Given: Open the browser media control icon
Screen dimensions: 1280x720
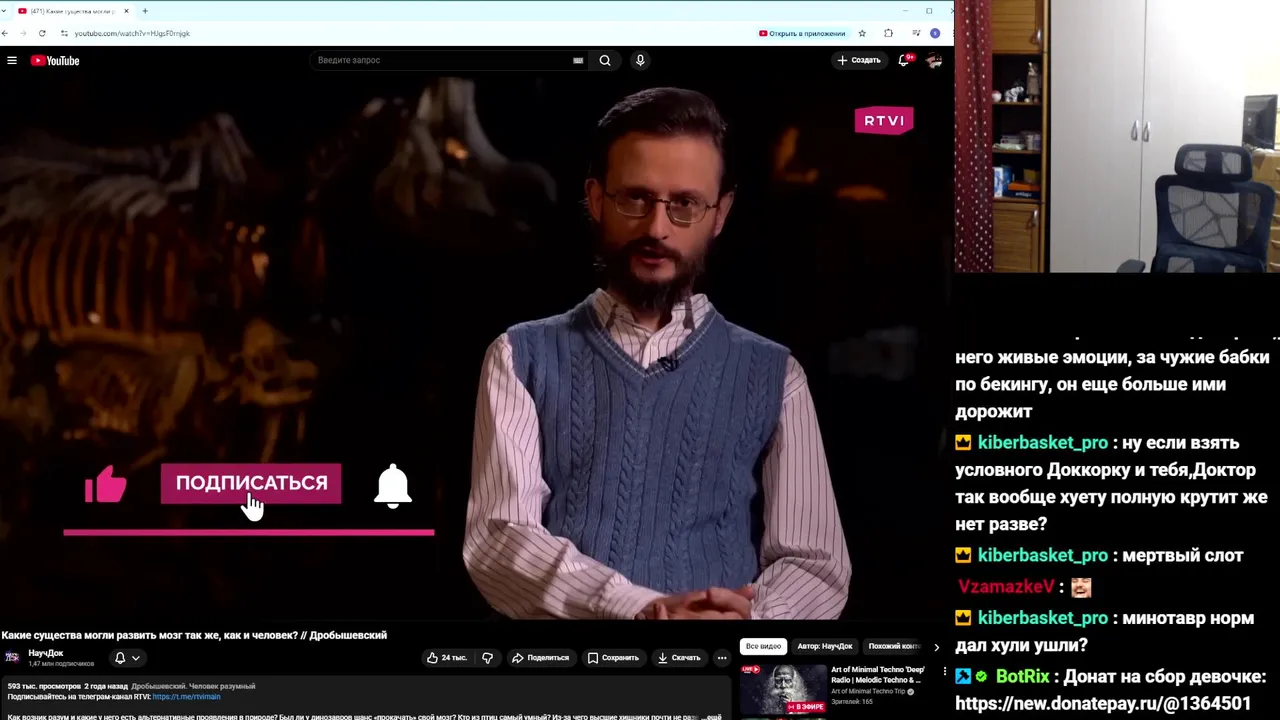Looking at the screenshot, I should coord(916,33).
